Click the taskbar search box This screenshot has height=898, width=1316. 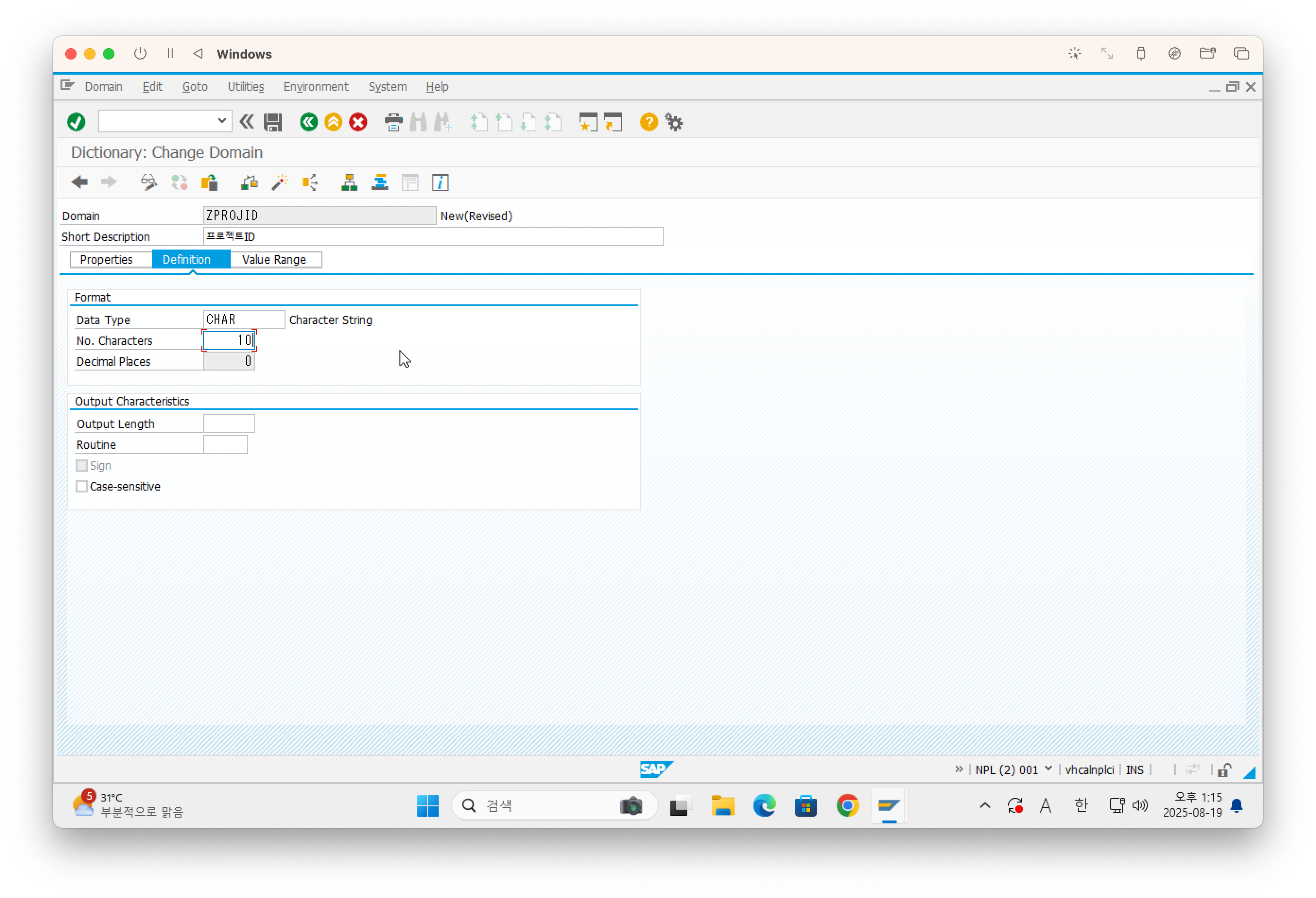click(554, 805)
